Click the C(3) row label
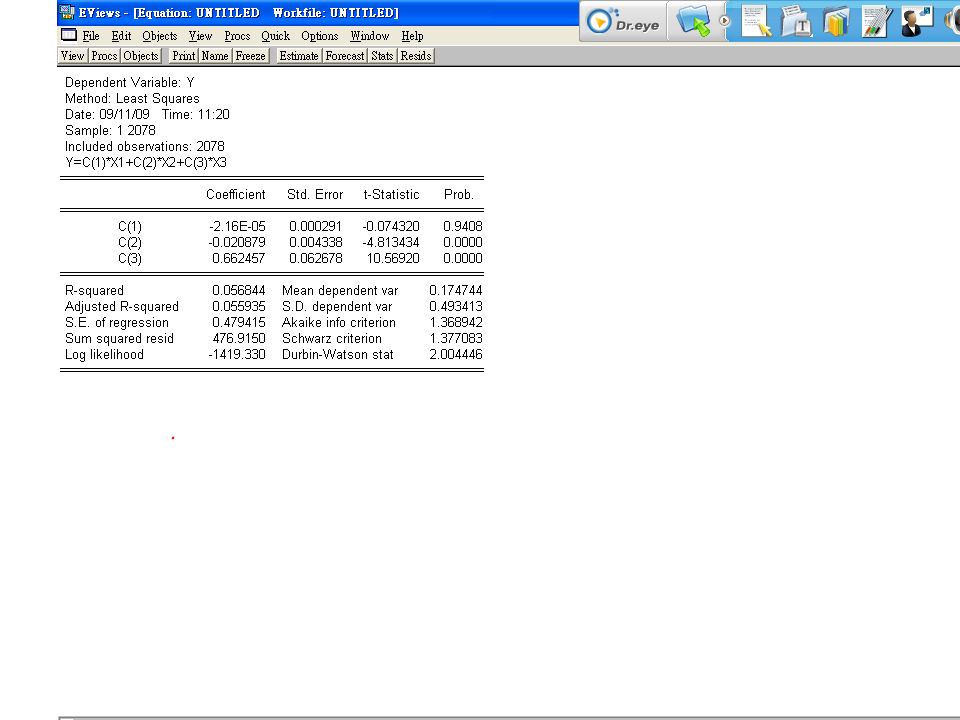The image size is (960, 720). point(130,258)
